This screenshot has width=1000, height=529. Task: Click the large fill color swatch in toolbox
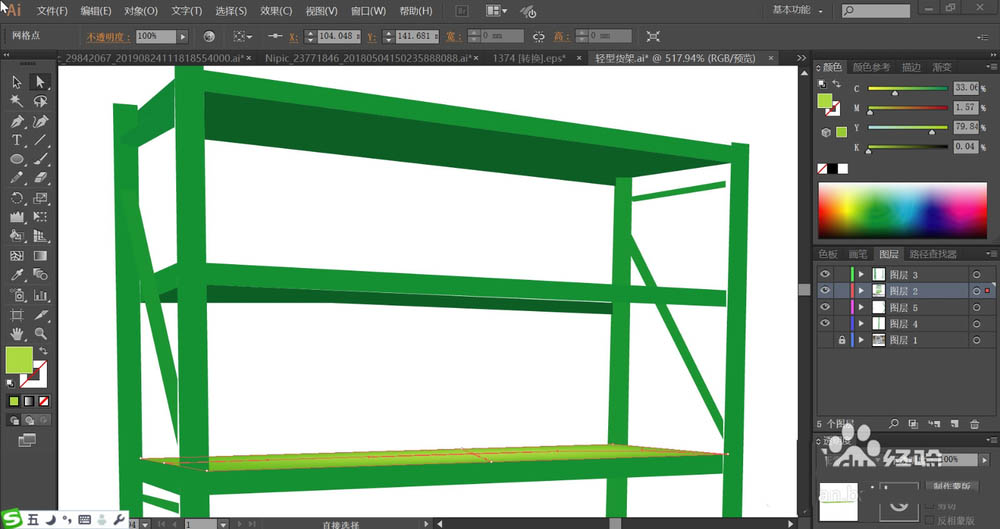pos(19,361)
